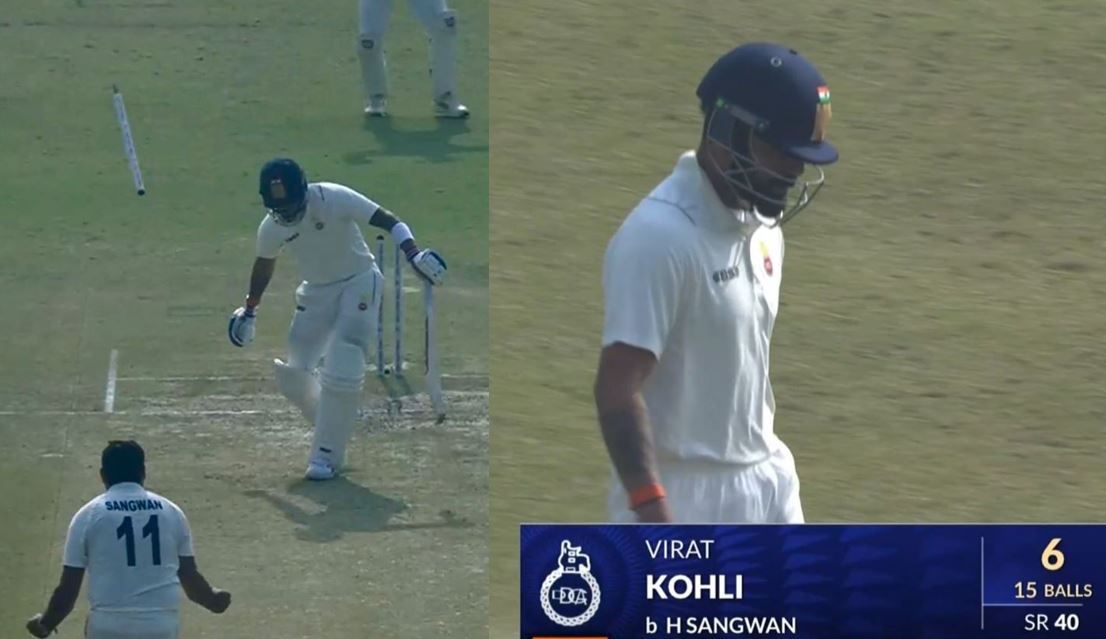Viewport: 1106px width, 639px height.
Task: Click the Indian flag on batsman's helmet
Action: (823, 95)
